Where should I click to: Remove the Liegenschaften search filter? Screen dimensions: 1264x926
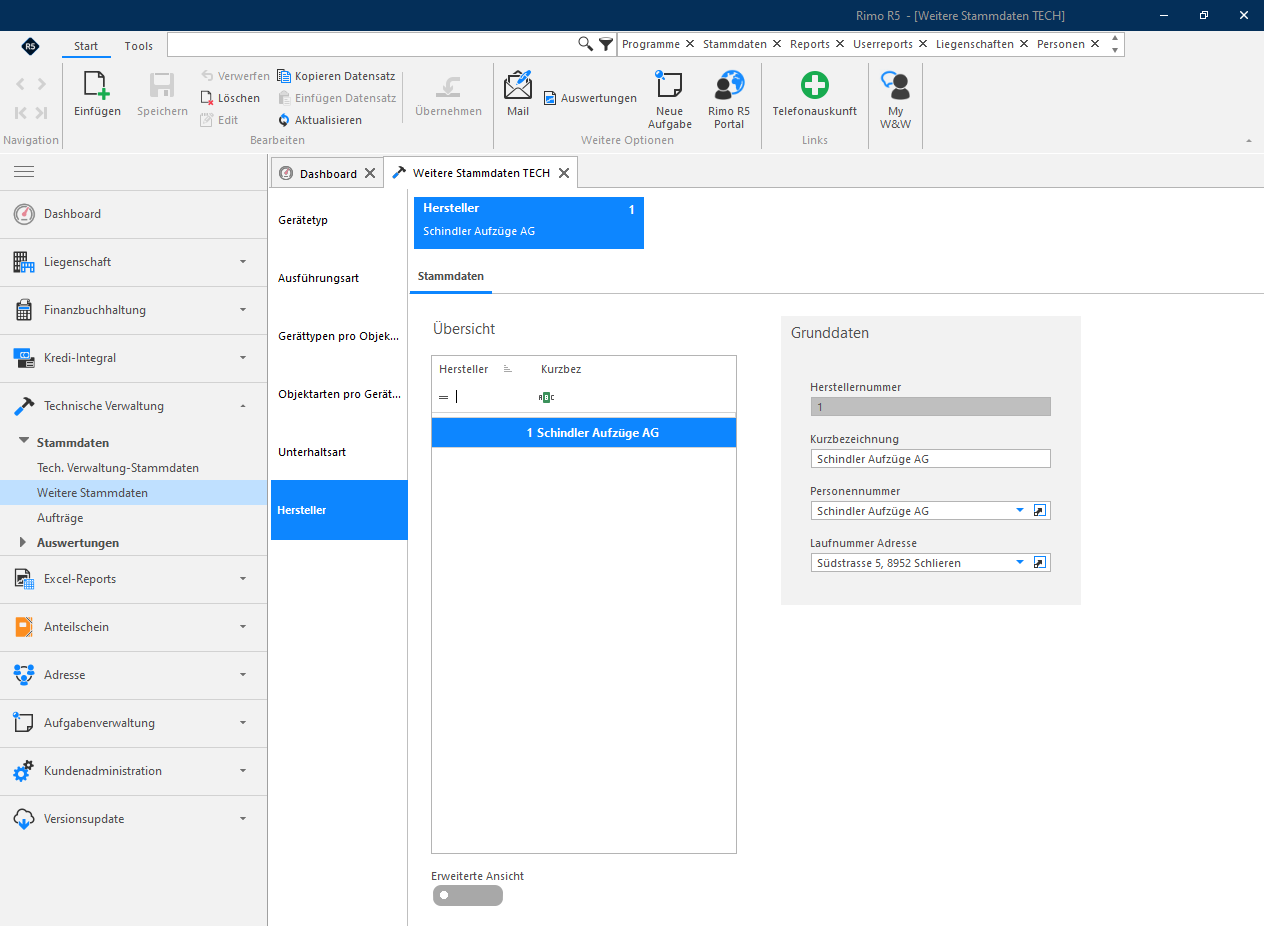[1024, 44]
